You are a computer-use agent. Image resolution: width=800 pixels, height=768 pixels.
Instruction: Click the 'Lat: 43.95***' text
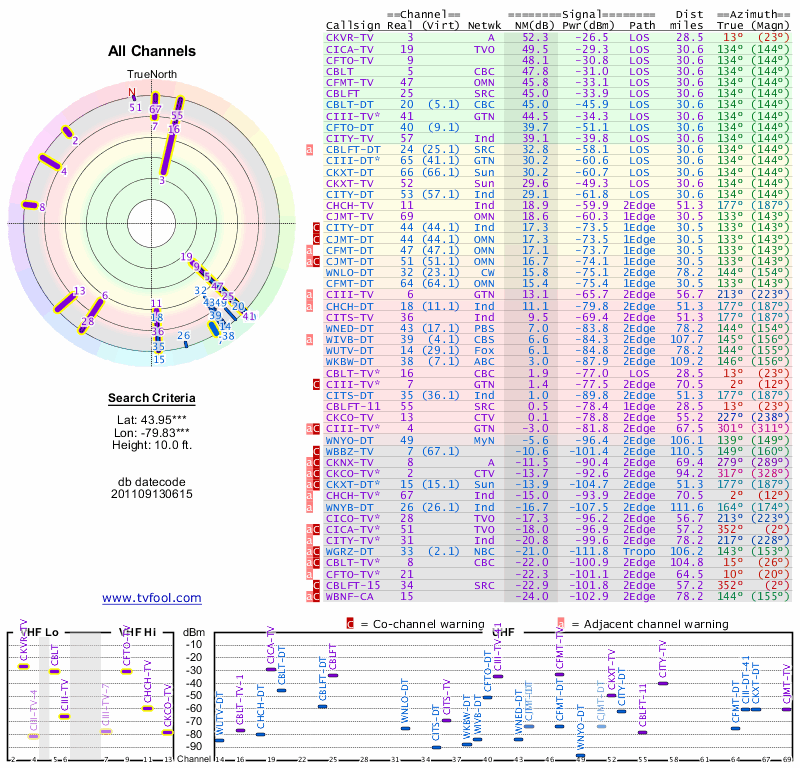pyautogui.click(x=152, y=420)
